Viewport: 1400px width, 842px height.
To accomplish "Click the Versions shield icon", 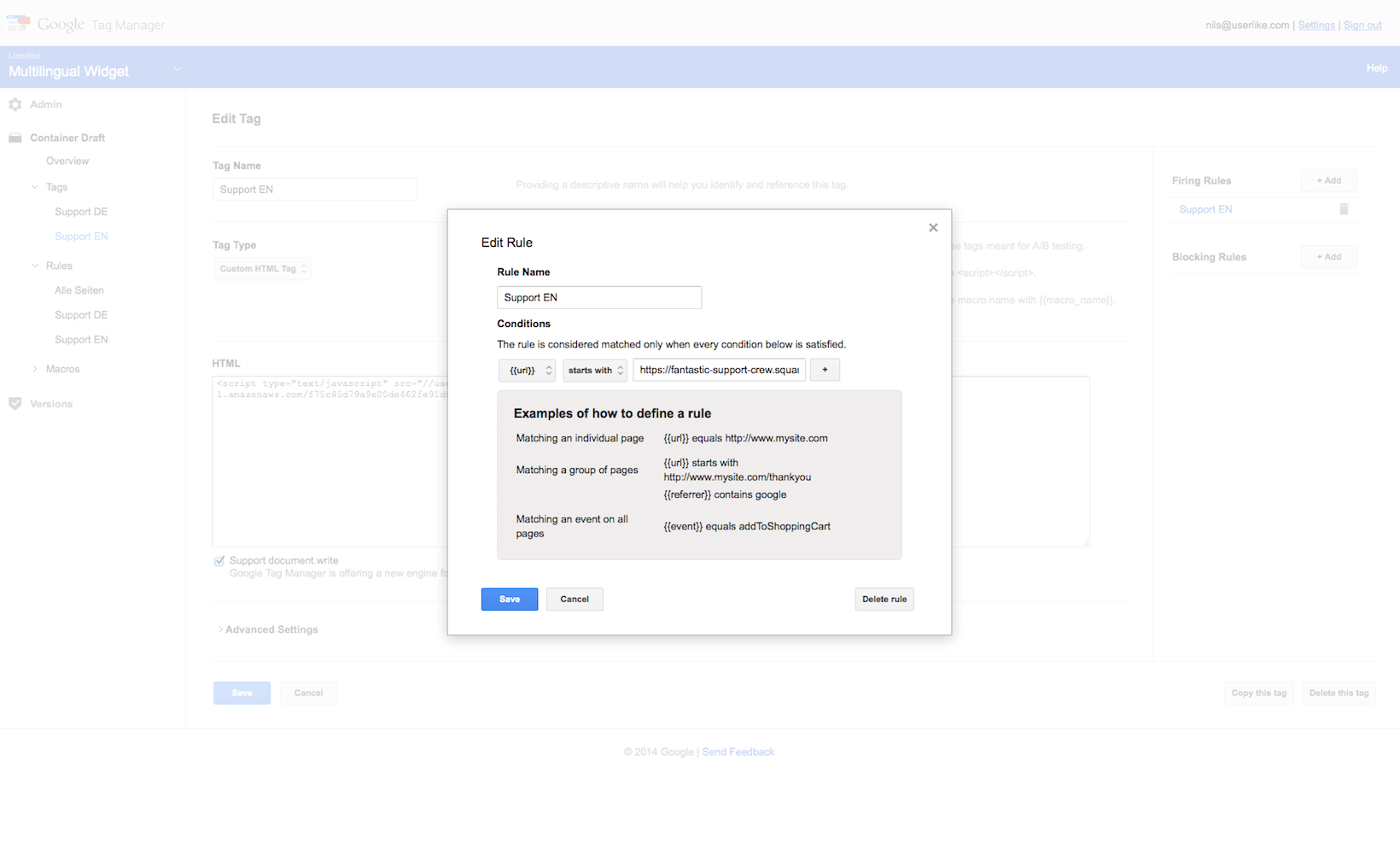I will coord(15,404).
